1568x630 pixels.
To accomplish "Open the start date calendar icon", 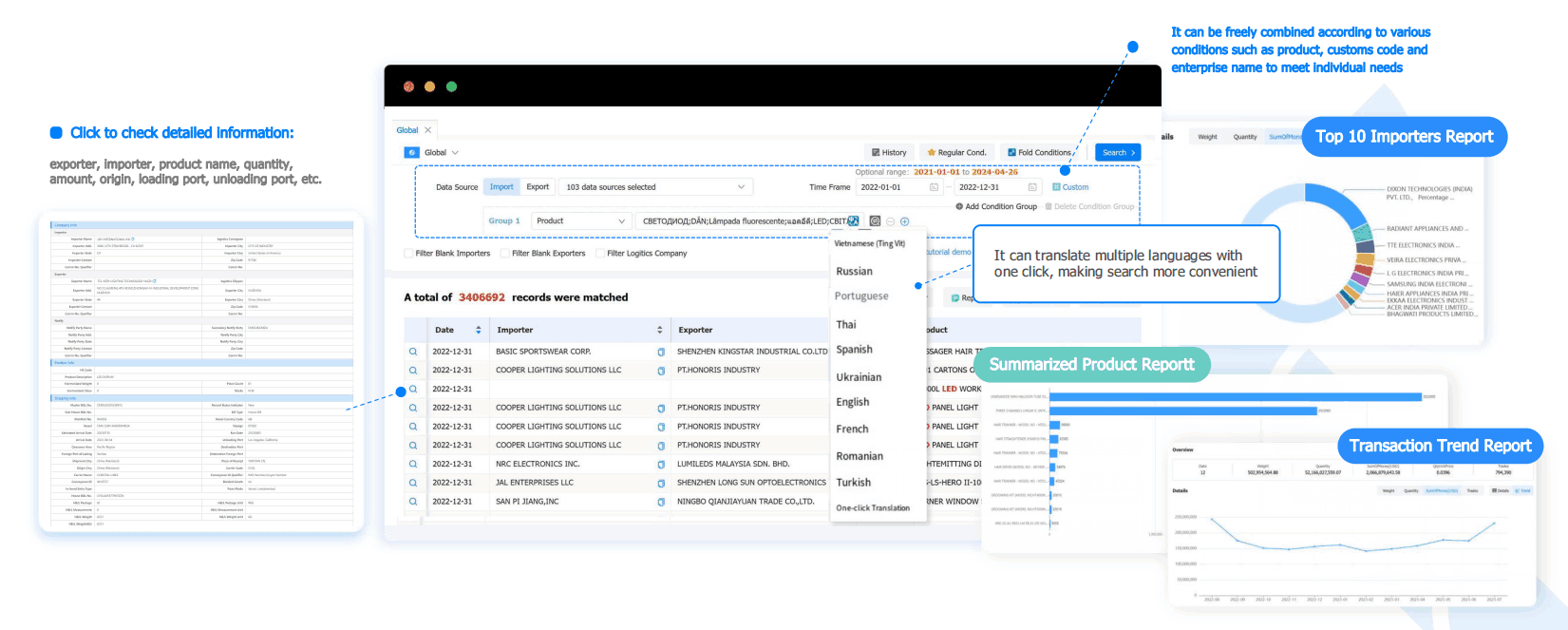I will point(934,187).
